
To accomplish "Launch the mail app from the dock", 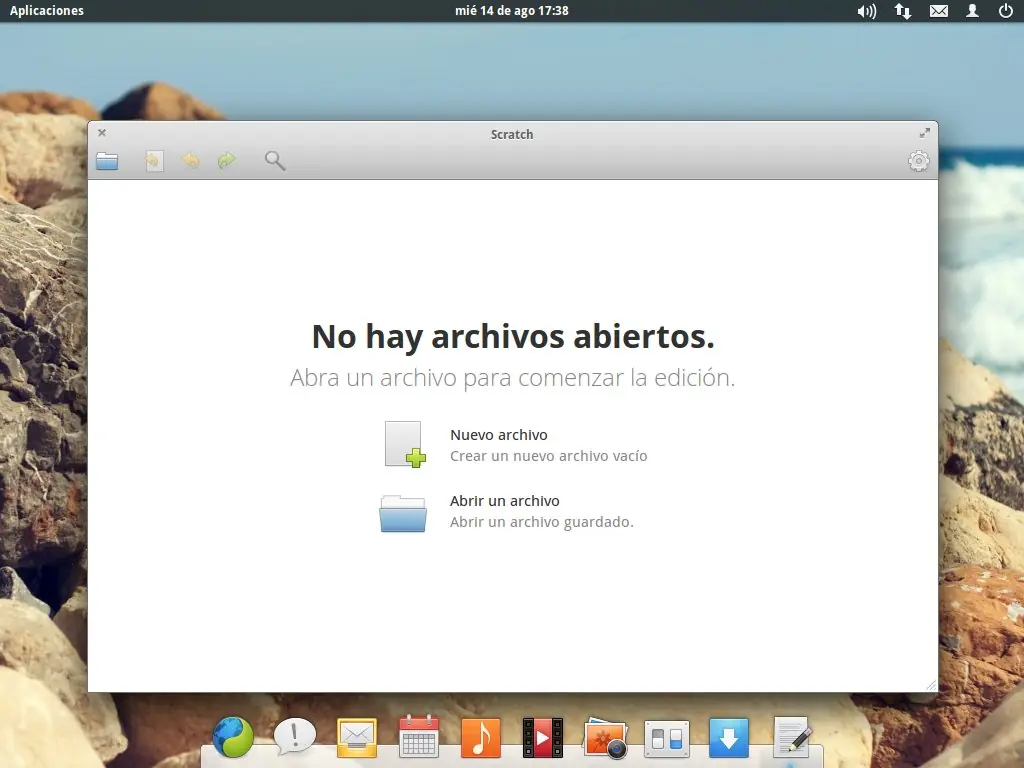I will (357, 738).
